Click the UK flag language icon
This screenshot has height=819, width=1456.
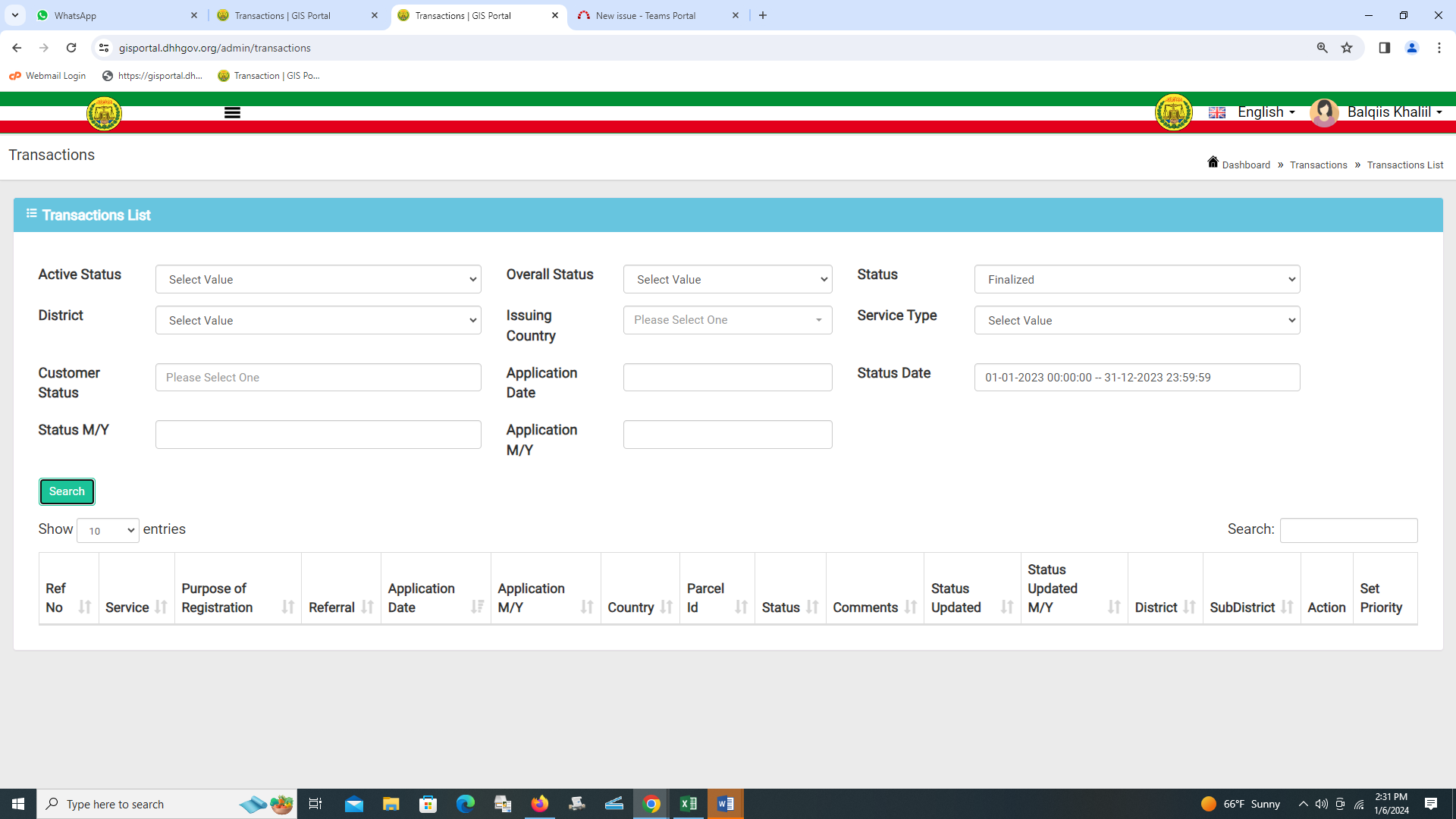click(1217, 112)
